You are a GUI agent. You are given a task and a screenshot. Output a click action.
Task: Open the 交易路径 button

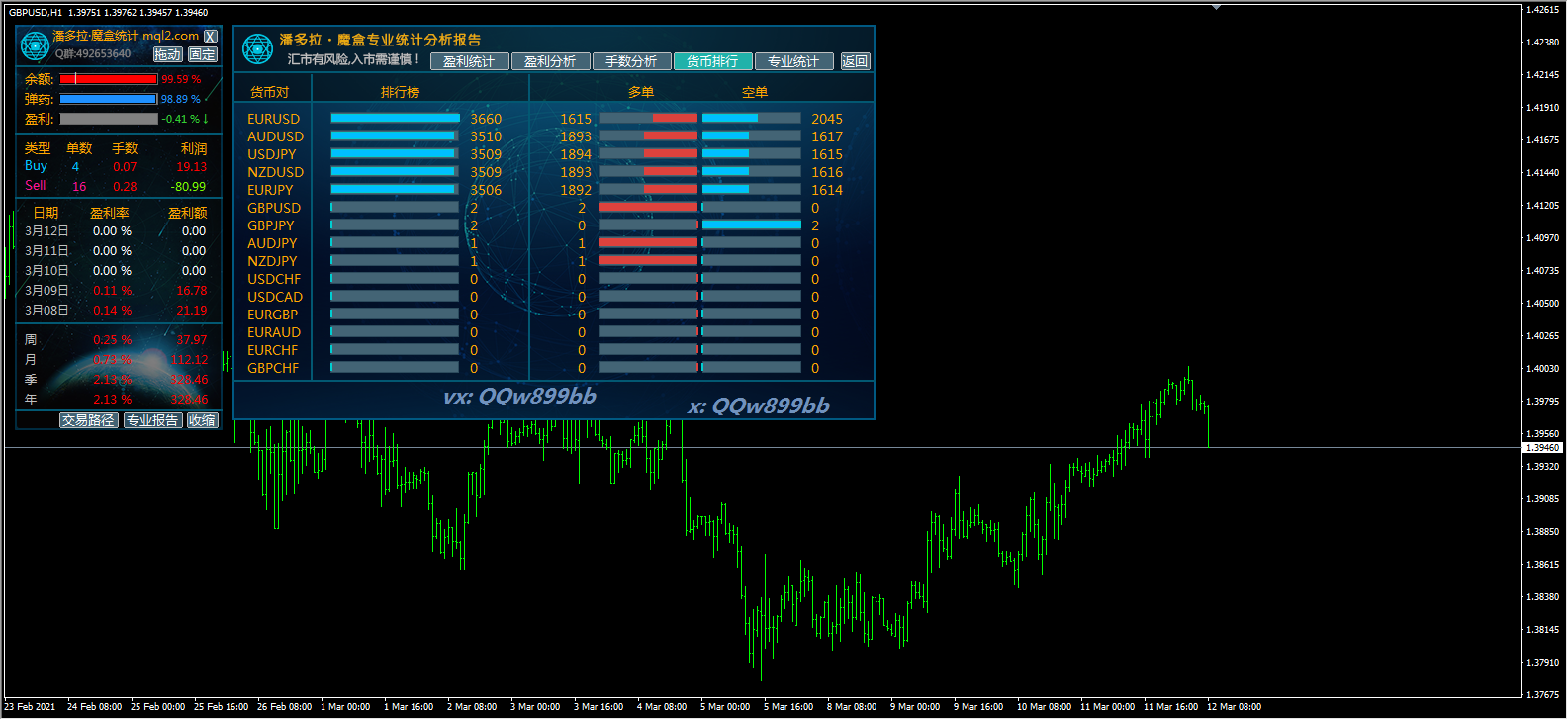(x=88, y=420)
